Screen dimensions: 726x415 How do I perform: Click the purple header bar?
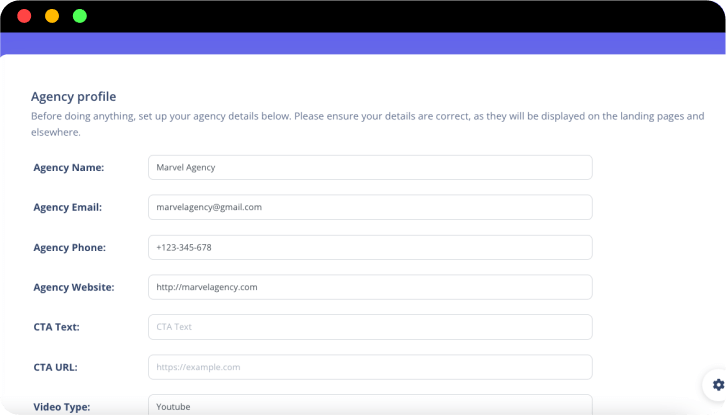pos(363,43)
